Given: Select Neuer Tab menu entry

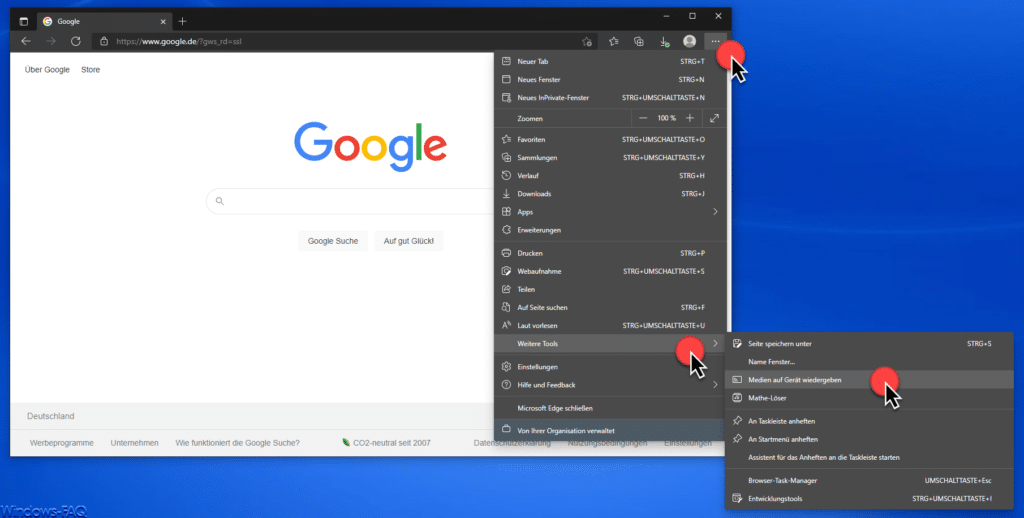Looking at the screenshot, I should click(610, 61).
